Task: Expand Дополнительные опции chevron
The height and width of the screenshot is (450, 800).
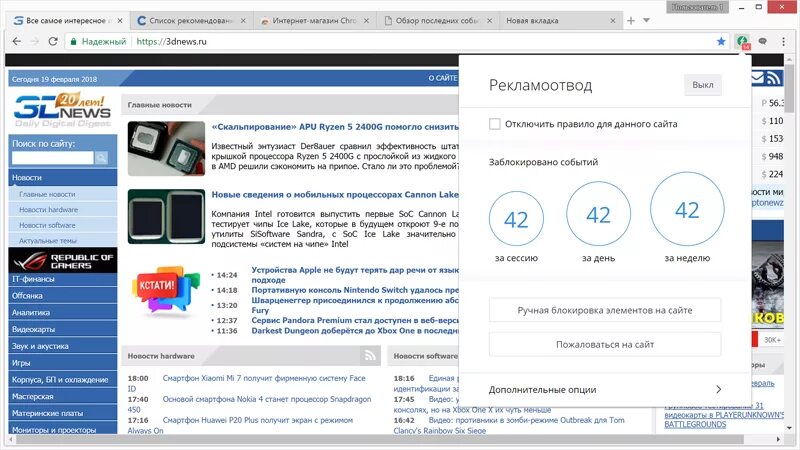Action: point(718,389)
